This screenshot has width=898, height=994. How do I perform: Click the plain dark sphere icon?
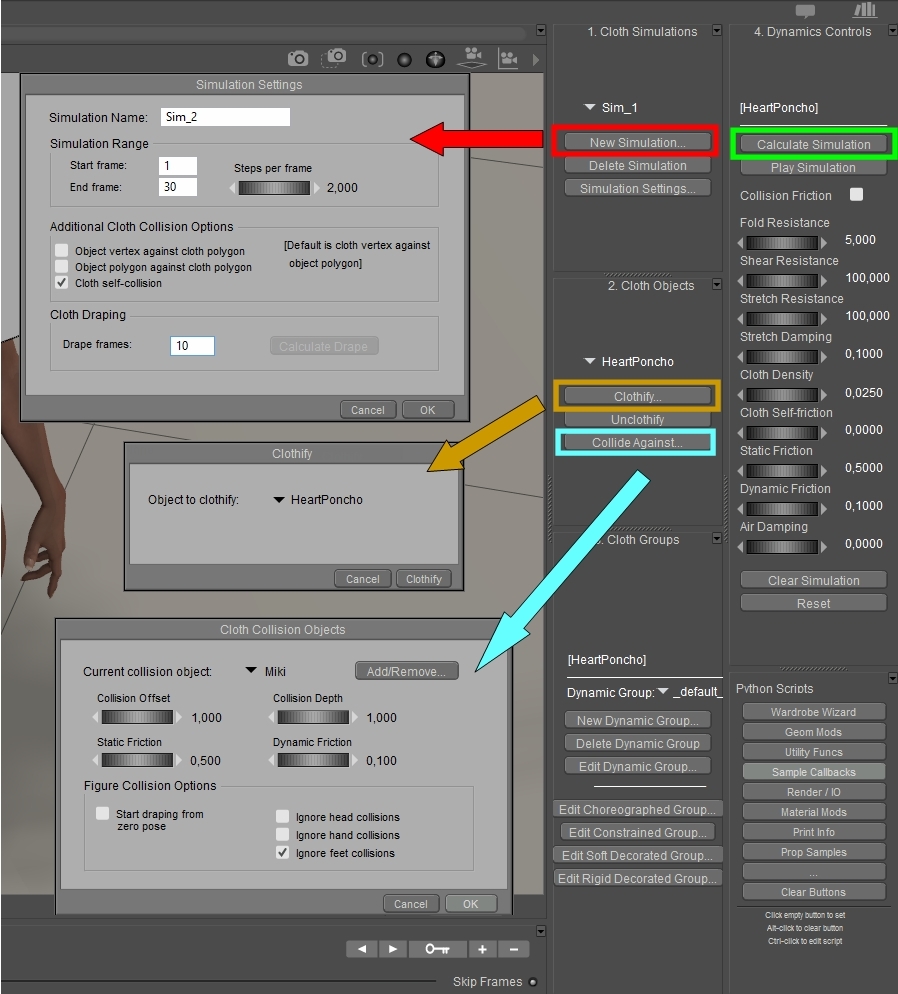tap(404, 60)
